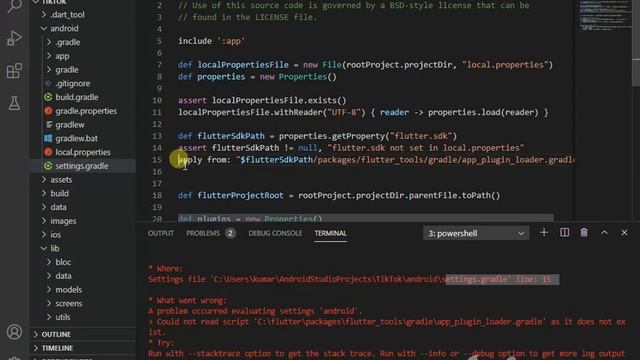Click 'assert localPropertiesFile.exists()' line
640x360 pixels.
[262, 100]
